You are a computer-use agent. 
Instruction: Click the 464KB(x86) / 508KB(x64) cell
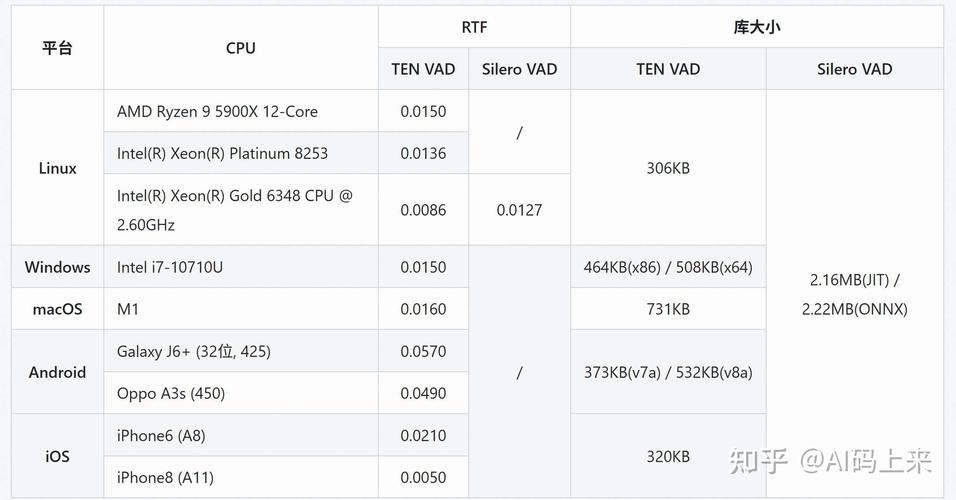click(x=668, y=267)
